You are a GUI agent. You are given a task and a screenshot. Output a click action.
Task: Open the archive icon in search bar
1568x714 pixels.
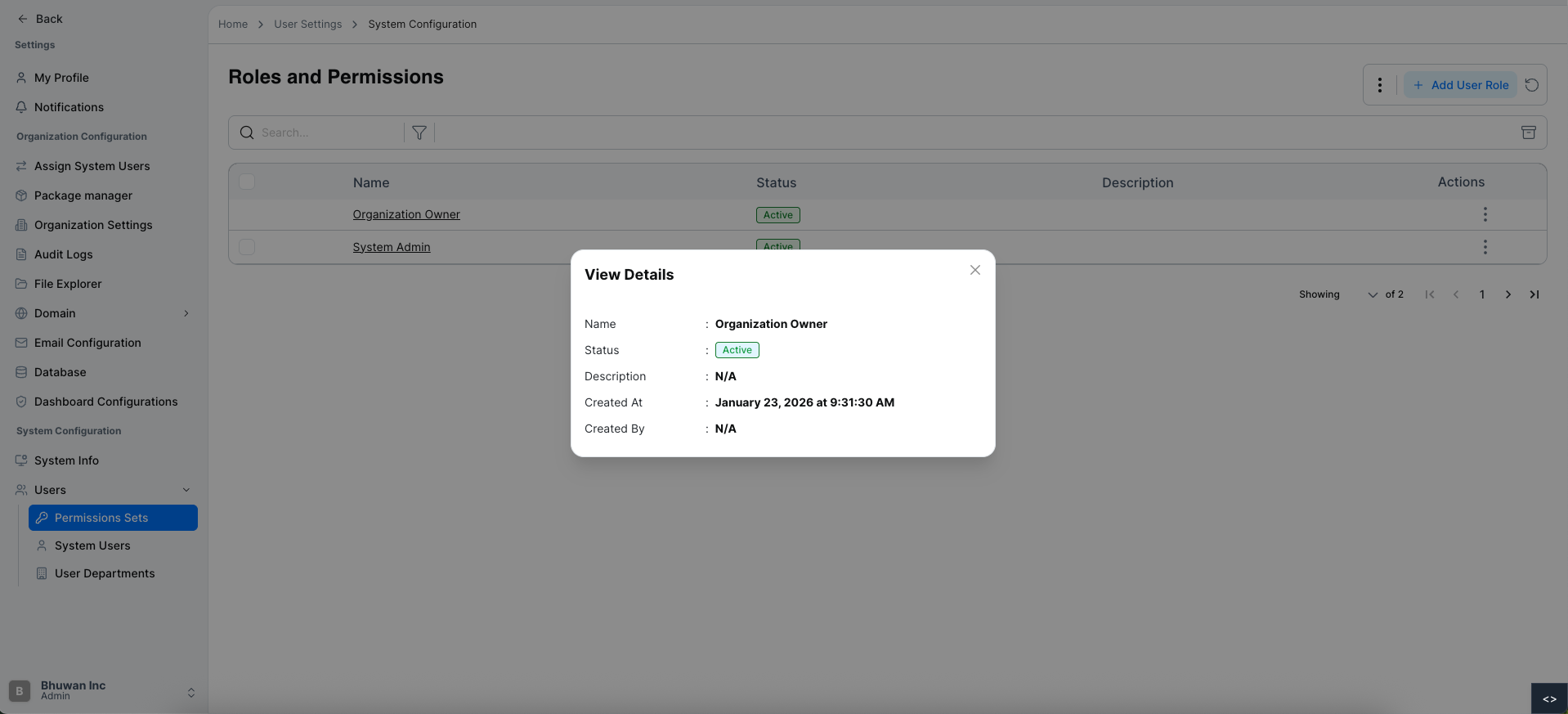[x=1528, y=132]
